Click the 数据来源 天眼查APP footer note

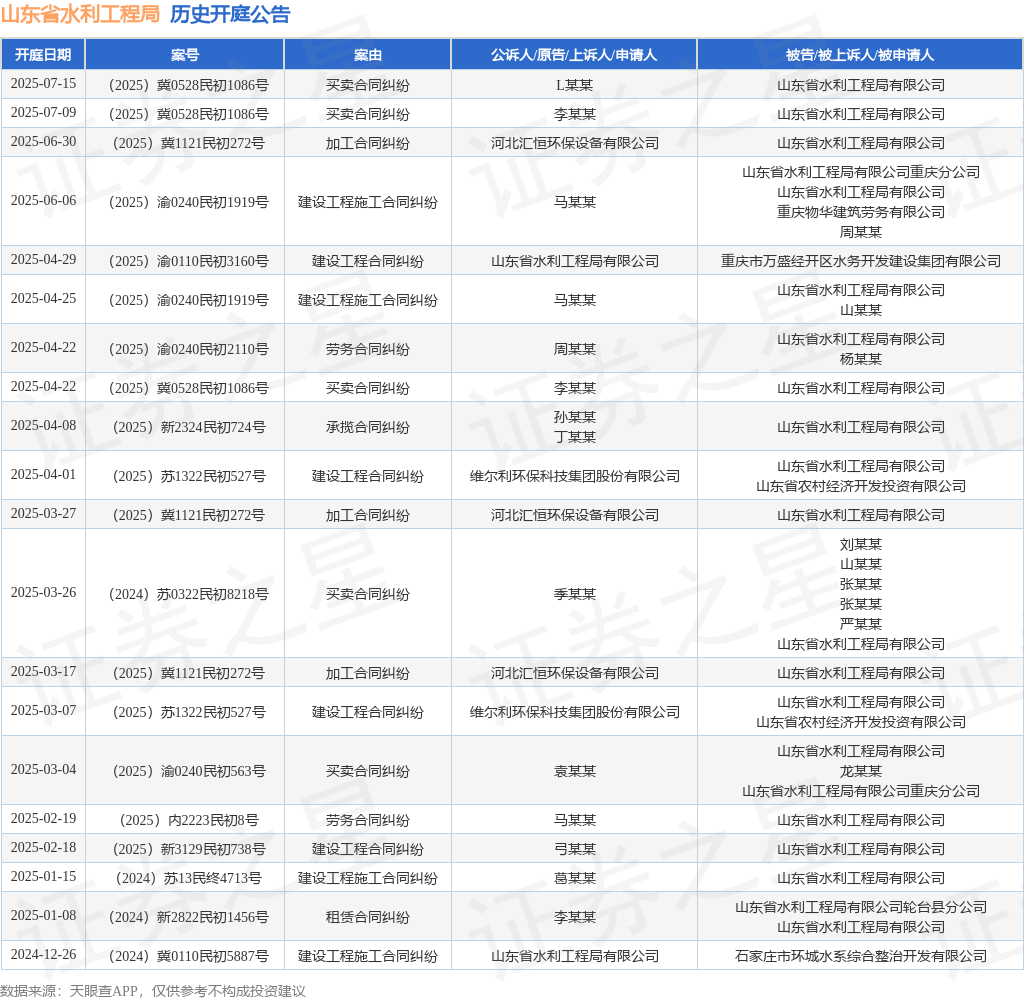(153, 991)
